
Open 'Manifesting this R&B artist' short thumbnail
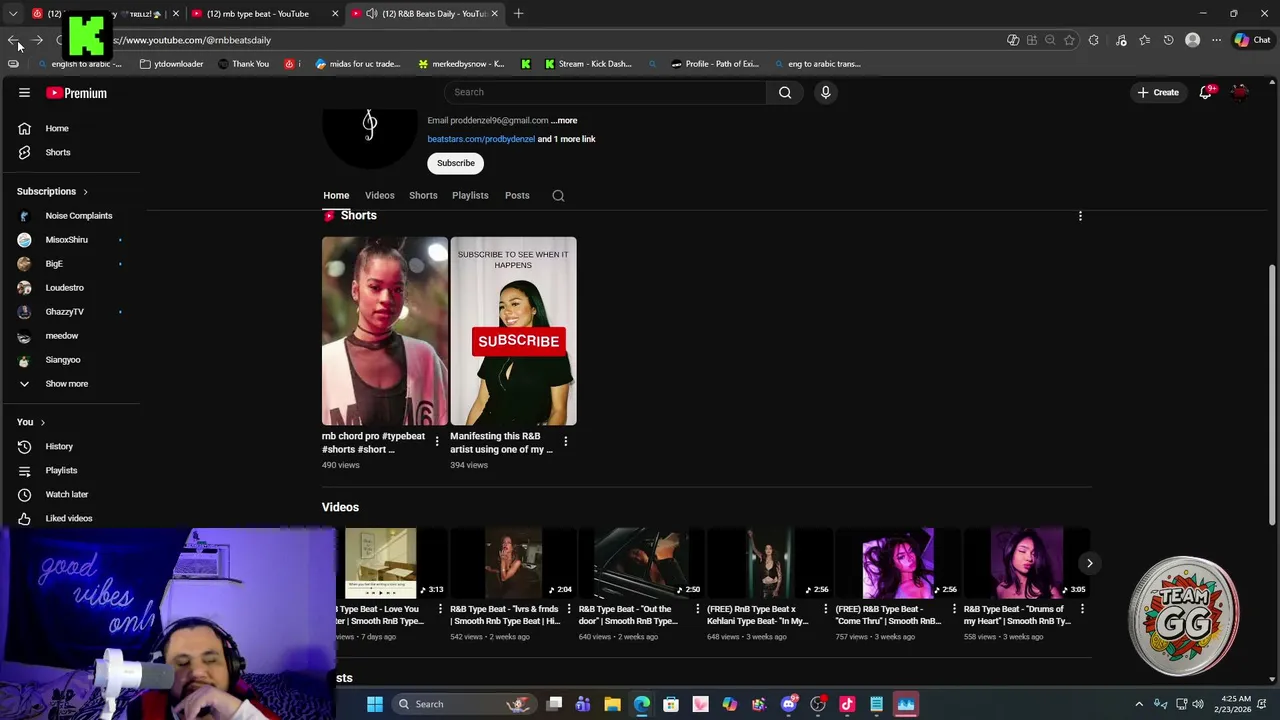(513, 331)
